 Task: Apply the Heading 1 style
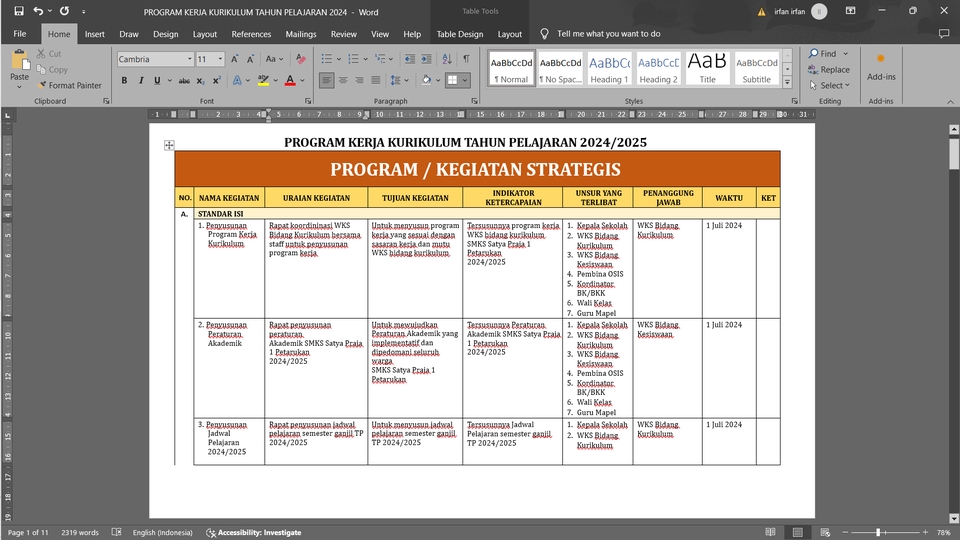pos(609,68)
